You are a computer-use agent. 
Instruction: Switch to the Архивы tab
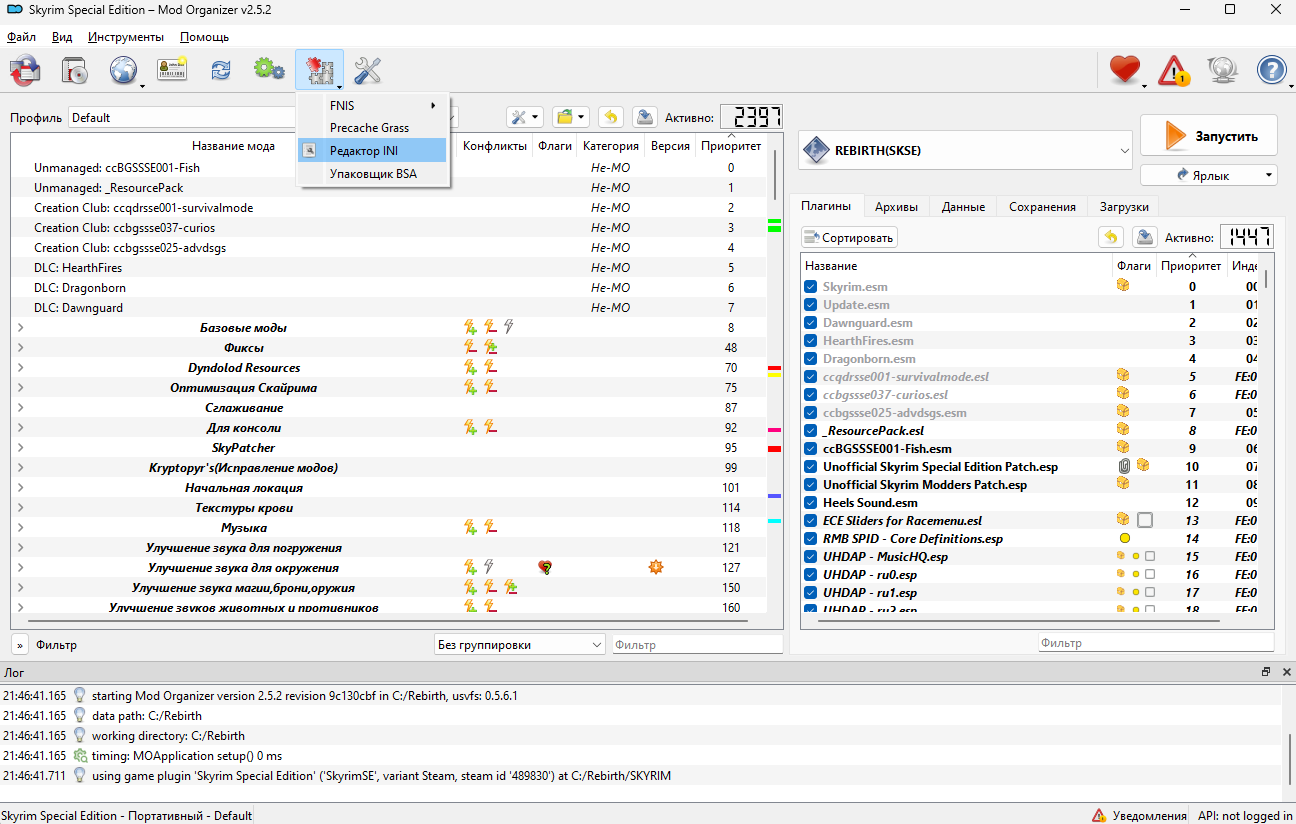[x=897, y=206]
